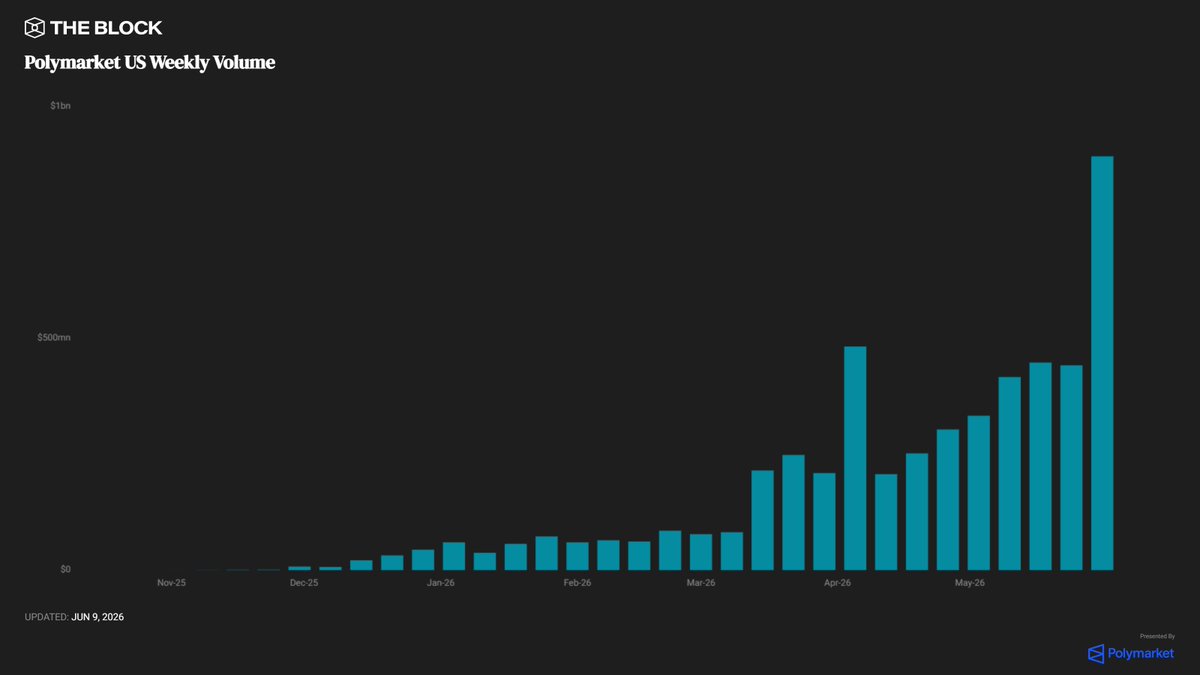Viewport: 1200px width, 675px height.
Task: Click "THE BLOCK" brand name text
Action: [x=107, y=28]
